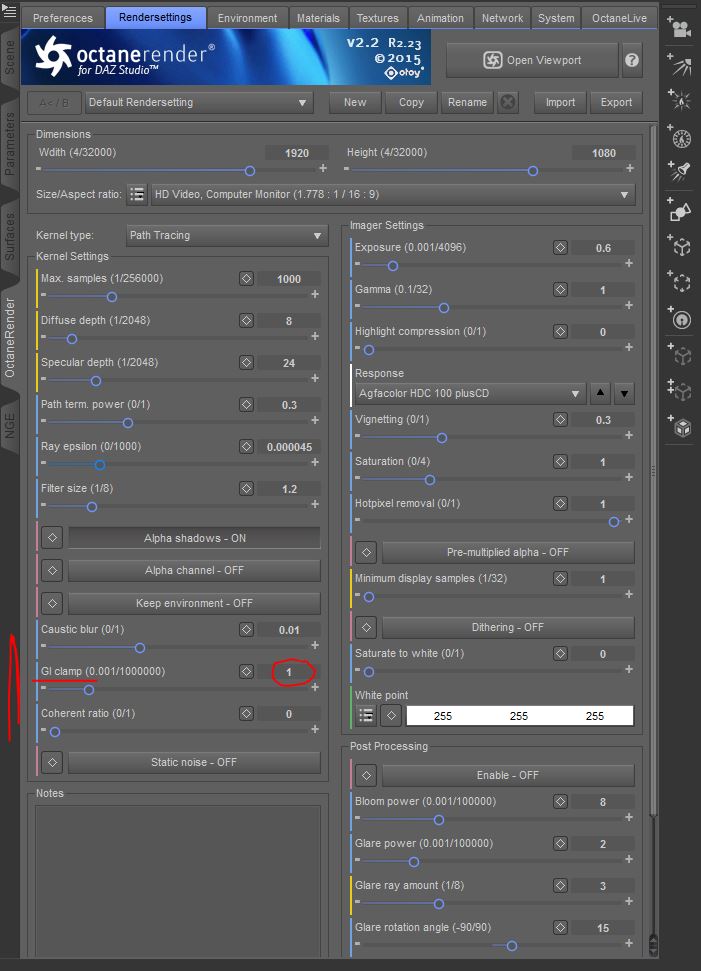The image size is (701, 971).
Task: Add a linear point light icon
Action: pyautogui.click(x=680, y=137)
